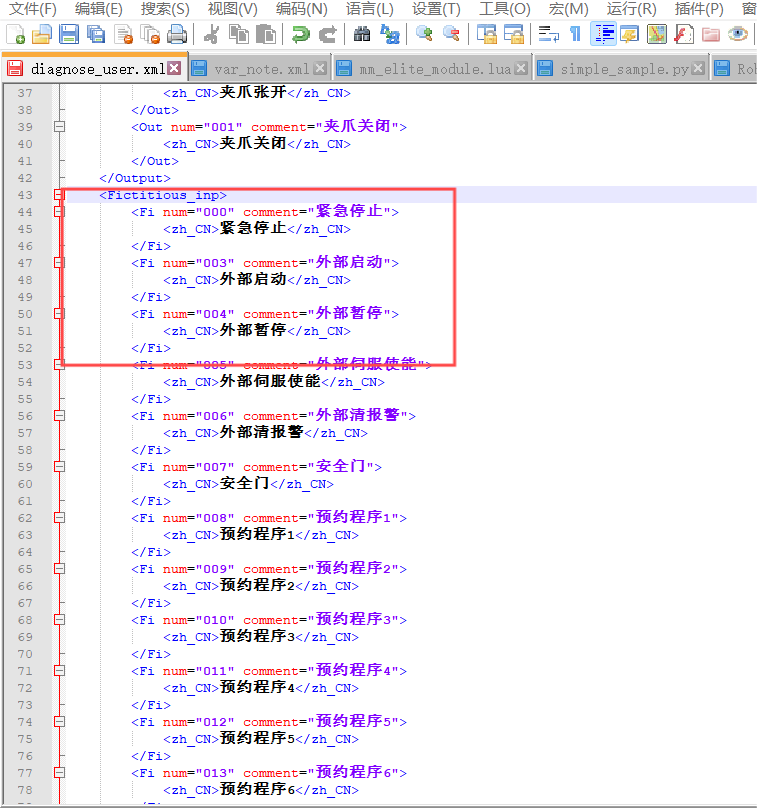The image size is (757, 808).
Task: Toggle Word Wrap in the toolbar
Action: (x=548, y=34)
